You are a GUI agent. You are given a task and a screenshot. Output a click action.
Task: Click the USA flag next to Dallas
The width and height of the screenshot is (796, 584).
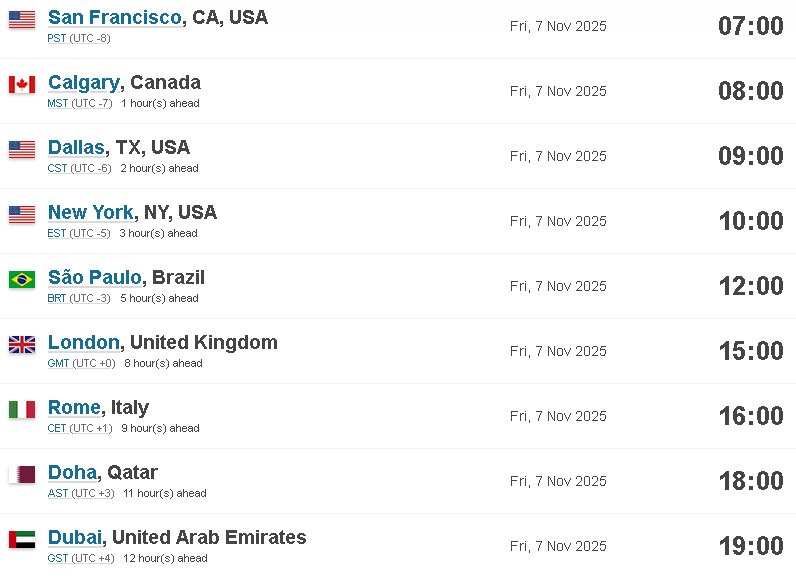click(22, 149)
